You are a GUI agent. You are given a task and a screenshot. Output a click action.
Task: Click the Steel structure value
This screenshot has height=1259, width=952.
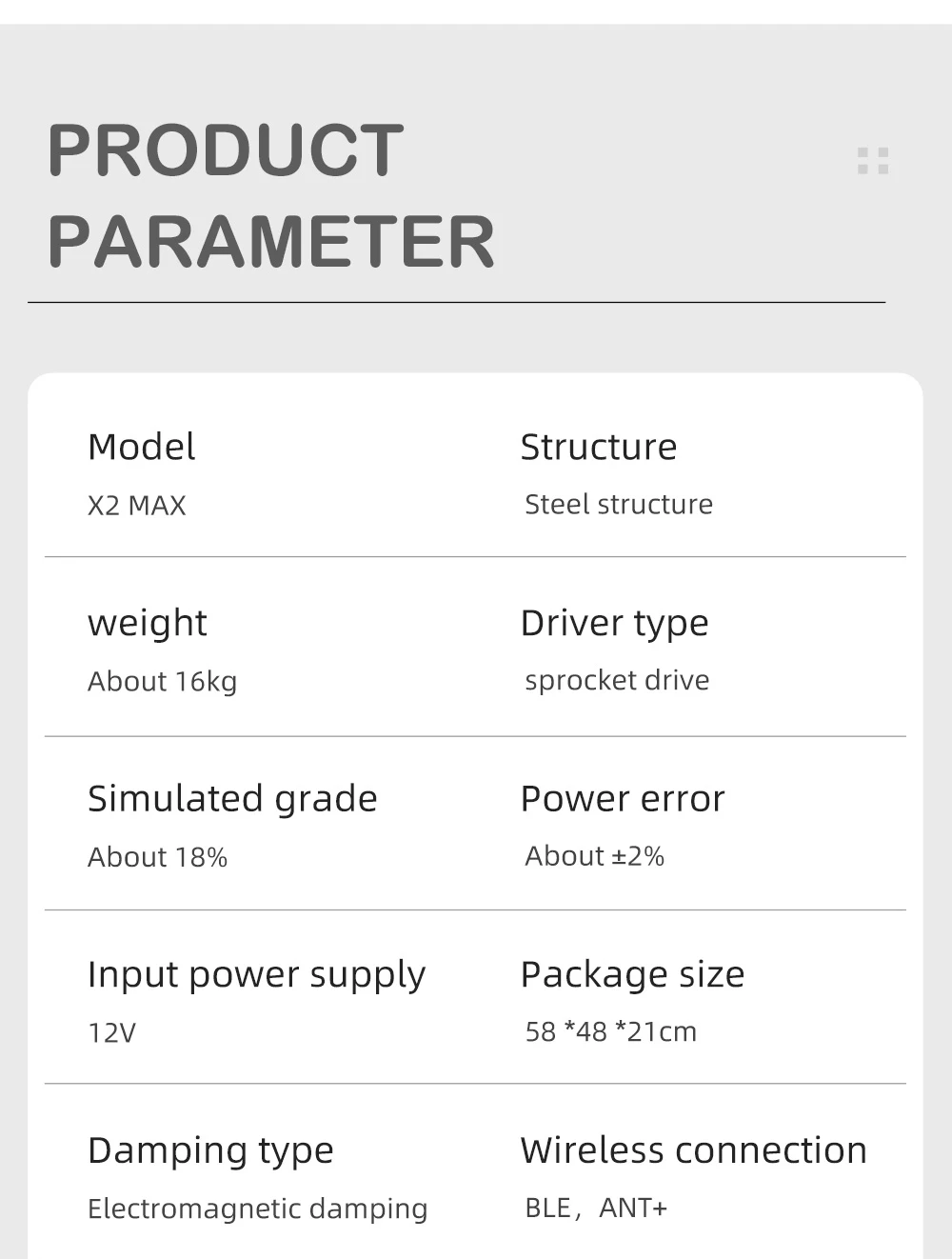point(619,504)
